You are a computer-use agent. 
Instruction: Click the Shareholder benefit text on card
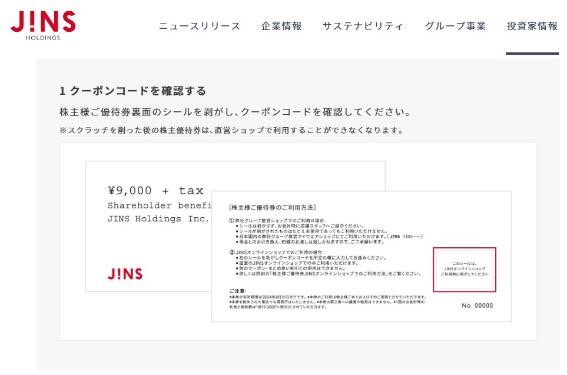[x=159, y=205]
